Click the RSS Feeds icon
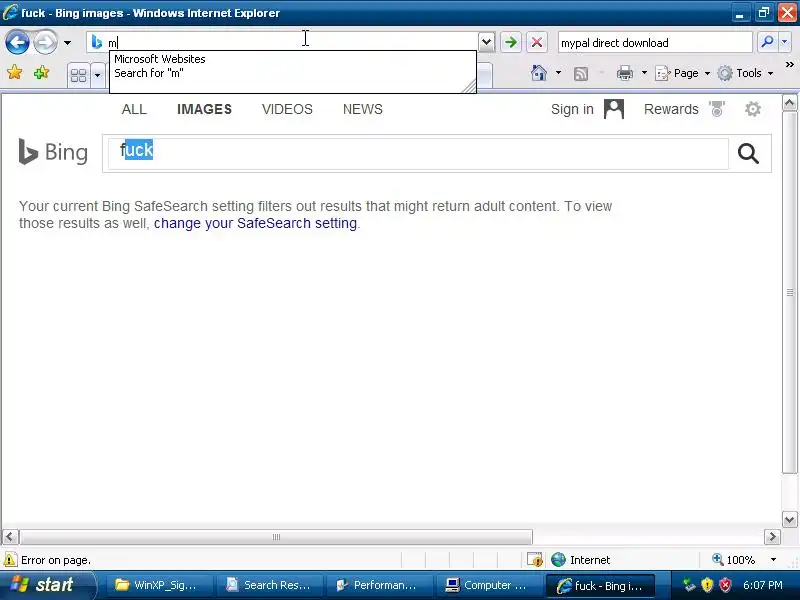 coord(581,74)
